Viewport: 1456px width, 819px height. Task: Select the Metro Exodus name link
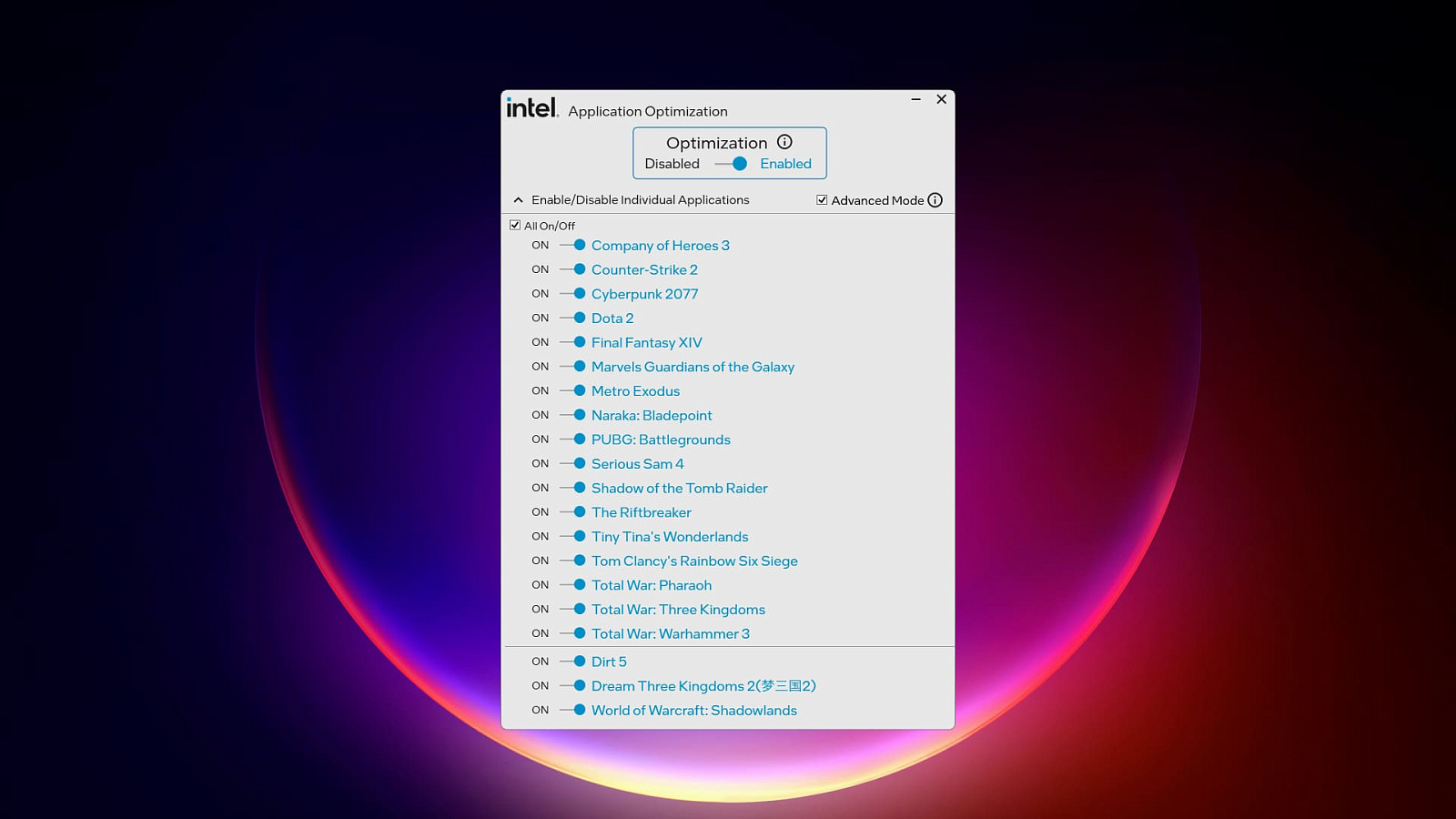635,391
